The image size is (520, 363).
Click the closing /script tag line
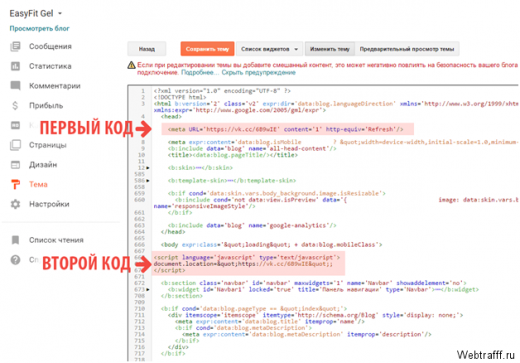tap(169, 270)
